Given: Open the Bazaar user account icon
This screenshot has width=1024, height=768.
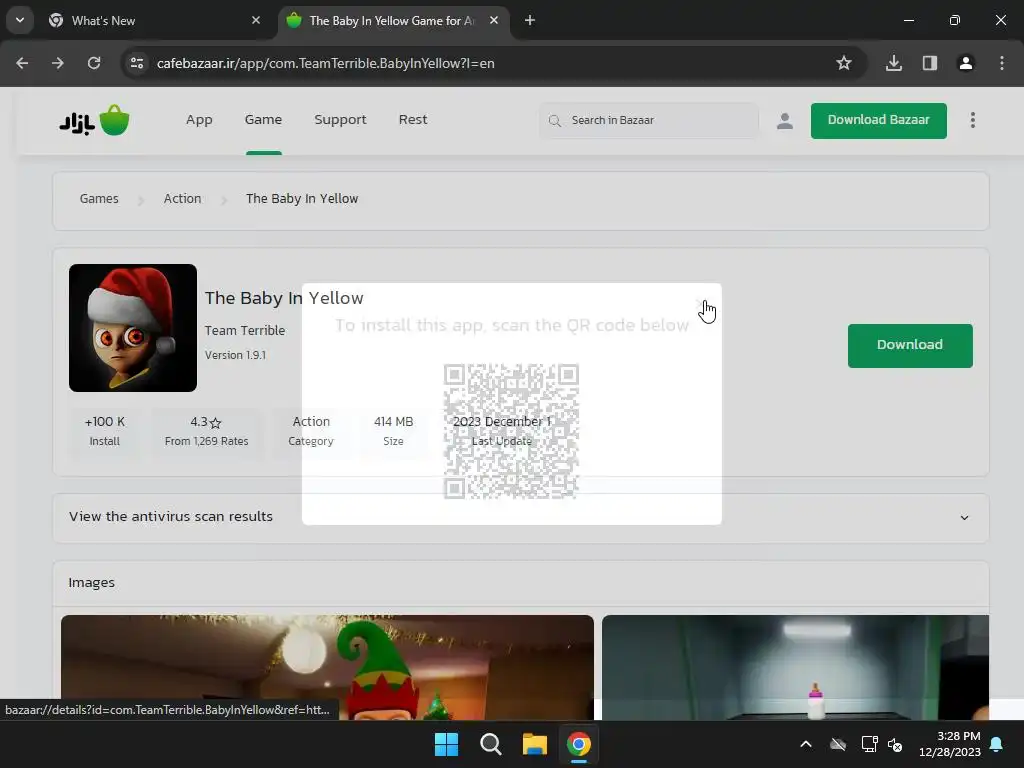Looking at the screenshot, I should 785,121.
